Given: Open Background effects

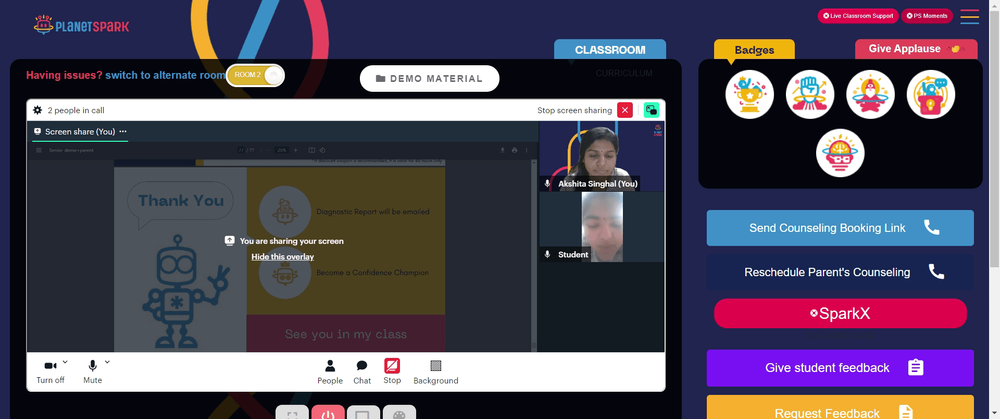Looking at the screenshot, I should pyautogui.click(x=436, y=372).
